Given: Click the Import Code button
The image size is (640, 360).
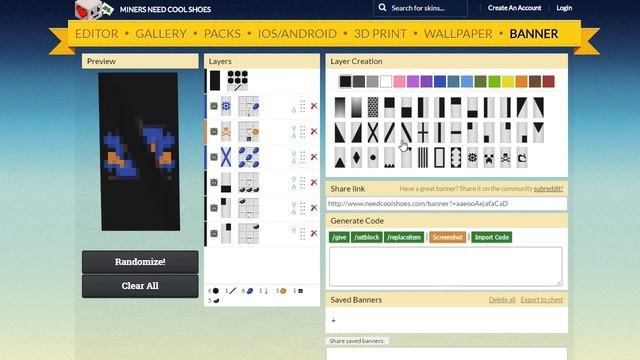Looking at the screenshot, I should pos(491,237).
